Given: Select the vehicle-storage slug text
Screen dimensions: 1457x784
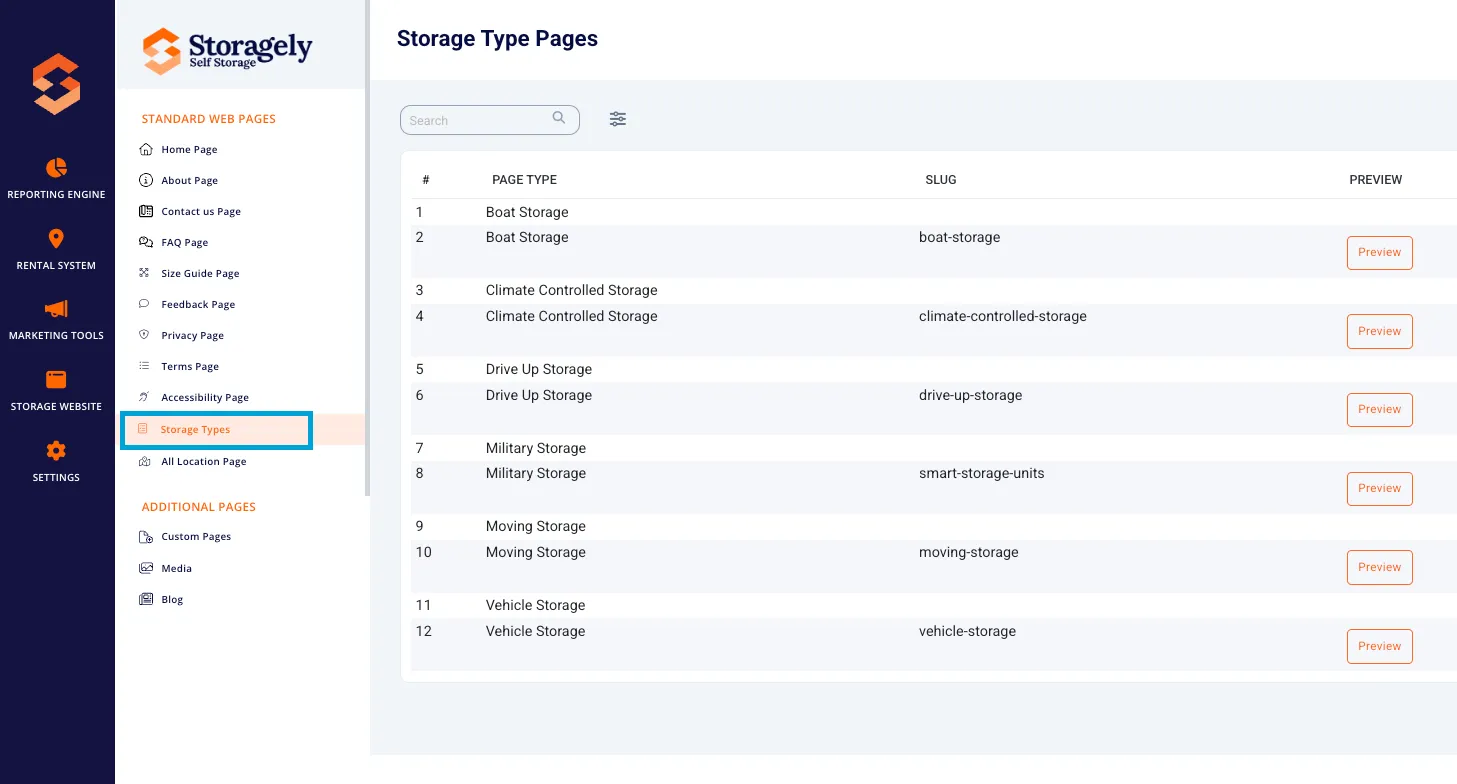Looking at the screenshot, I should pyautogui.click(x=968, y=632).
